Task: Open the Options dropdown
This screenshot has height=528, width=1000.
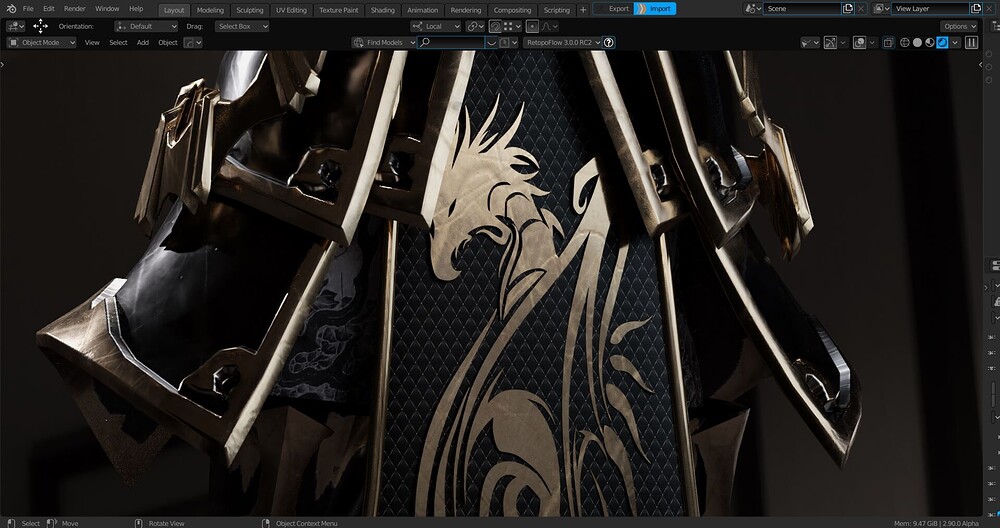Action: [x=959, y=26]
